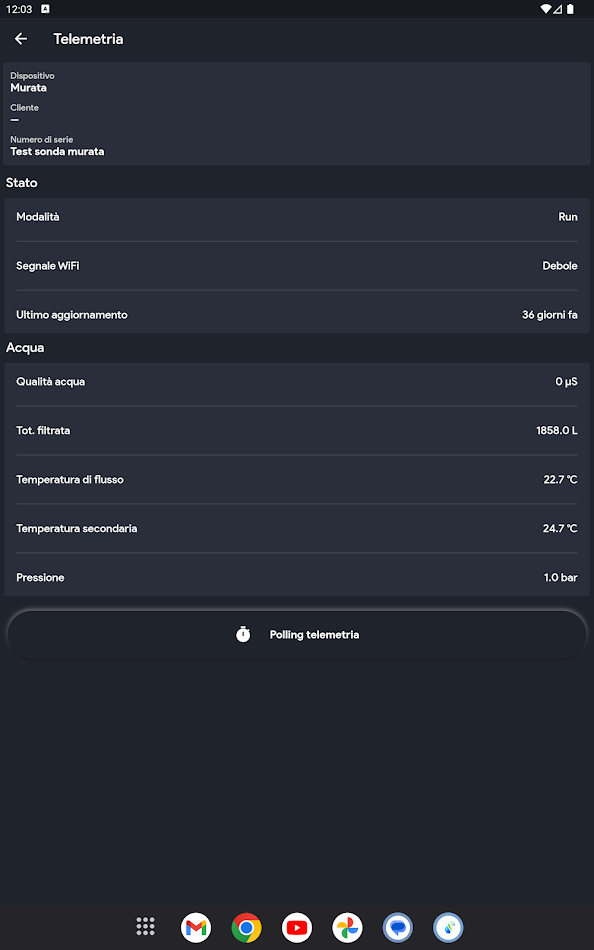Open Google Photos from the dock
The image size is (594, 950).
[347, 927]
